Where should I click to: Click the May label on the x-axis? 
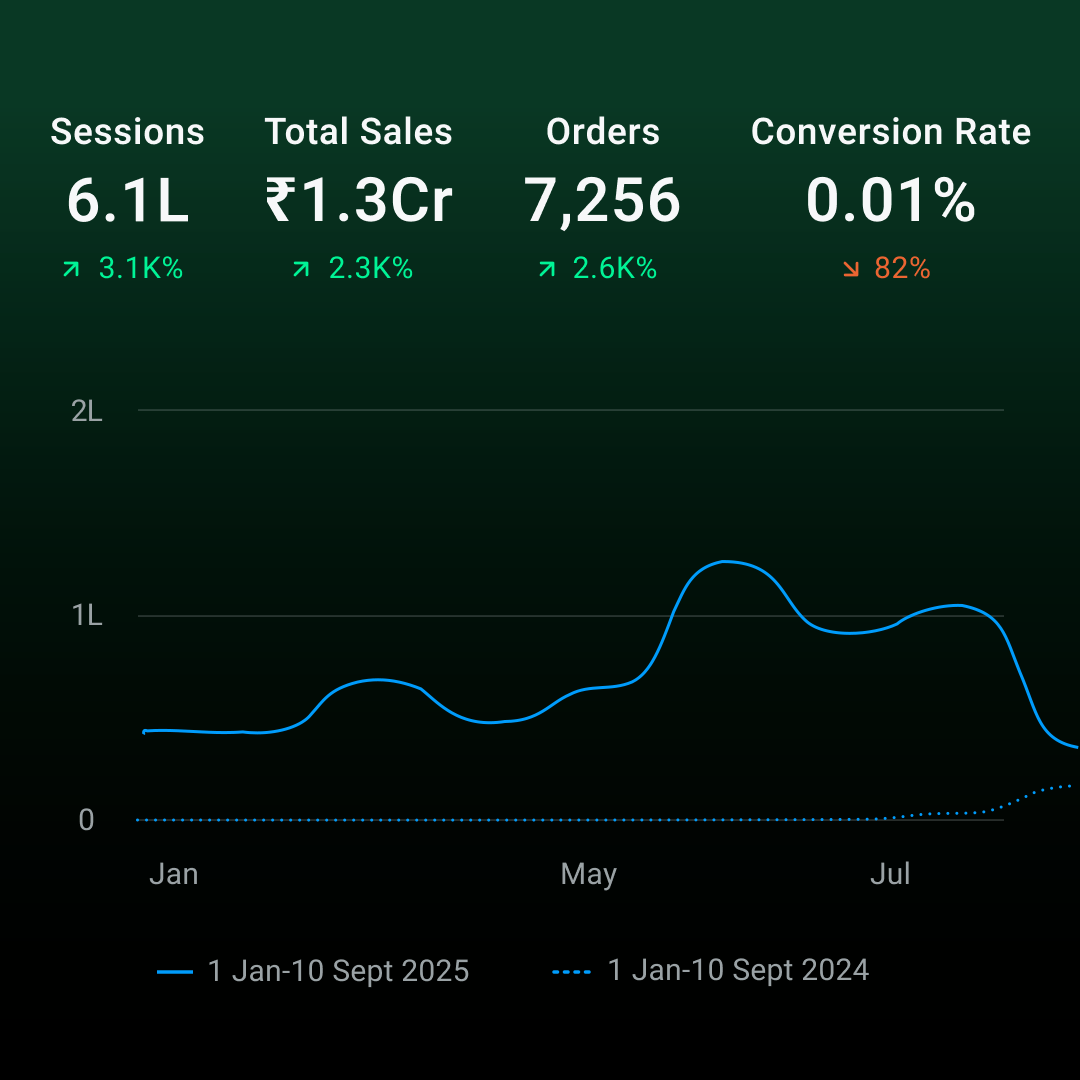point(588,875)
